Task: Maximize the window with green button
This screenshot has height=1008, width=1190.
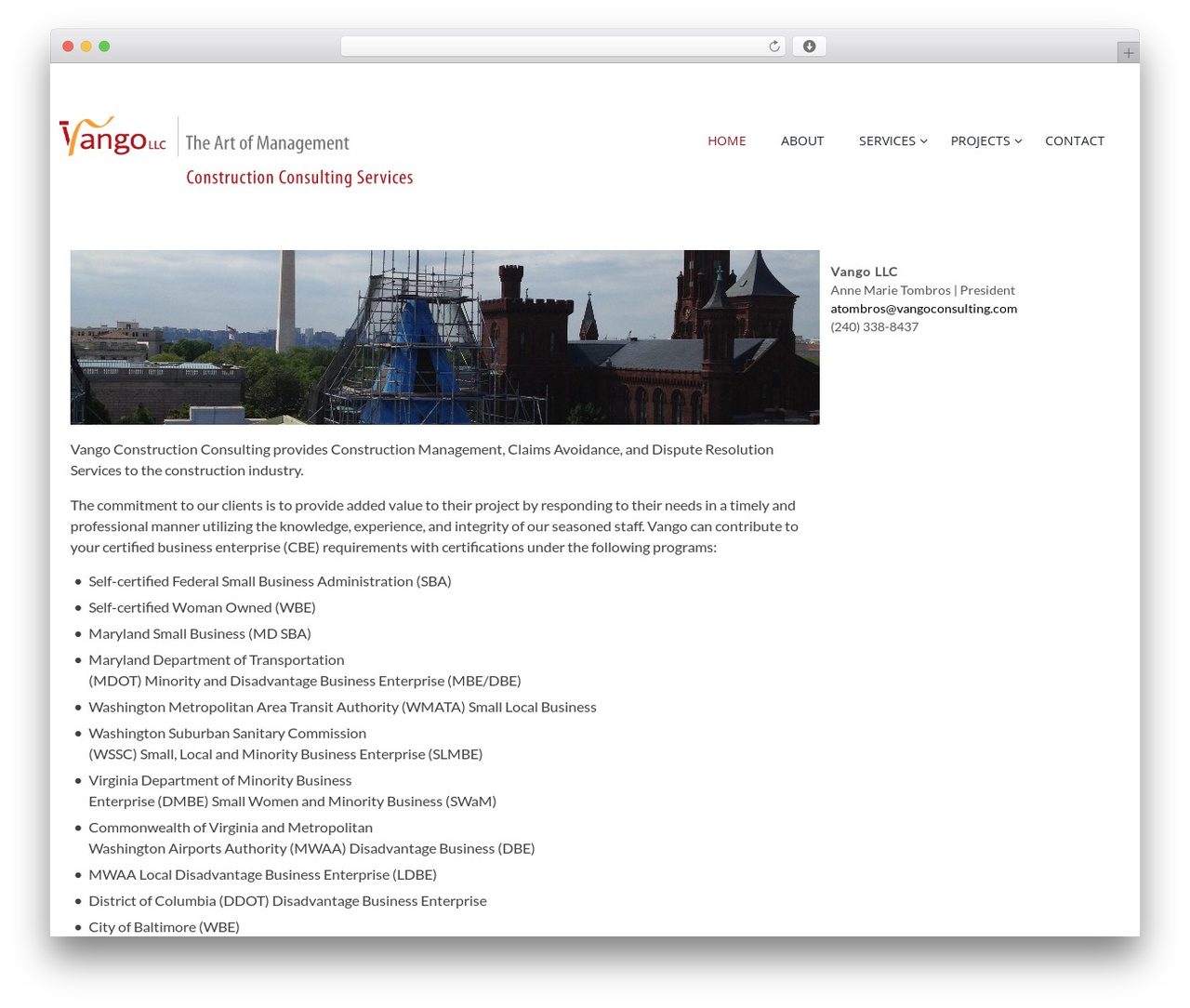Action: (x=104, y=46)
